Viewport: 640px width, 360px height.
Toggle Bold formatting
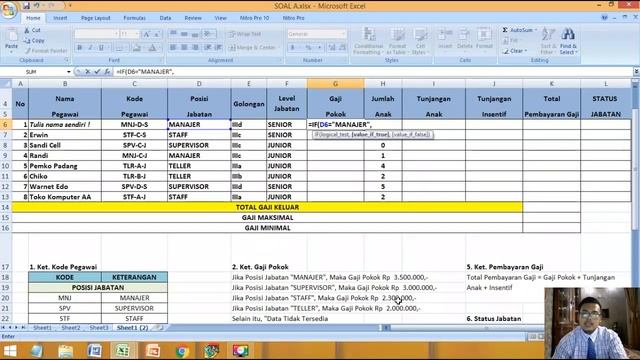pos(80,48)
